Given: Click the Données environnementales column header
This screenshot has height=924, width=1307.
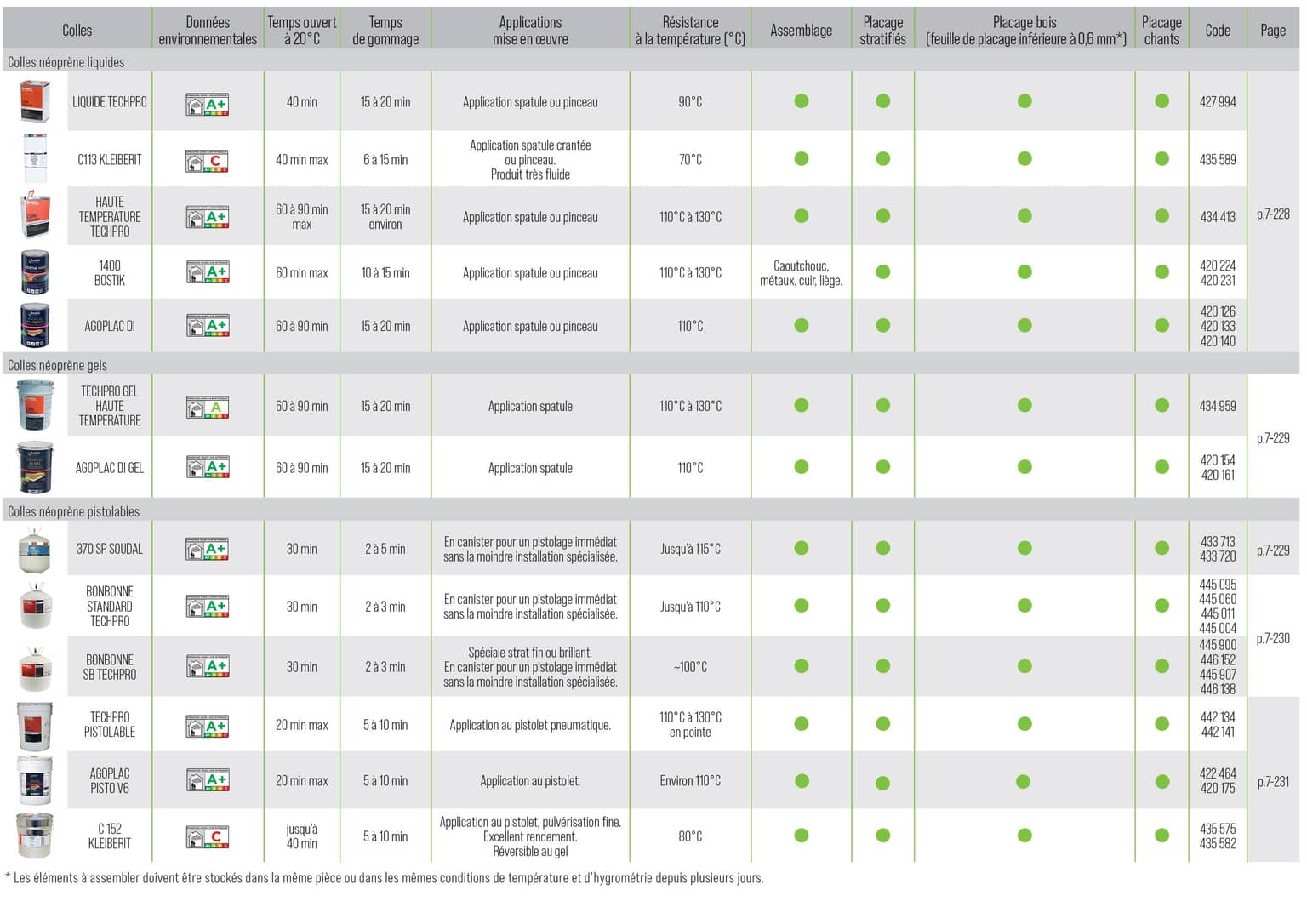Looking at the screenshot, I should point(208,31).
